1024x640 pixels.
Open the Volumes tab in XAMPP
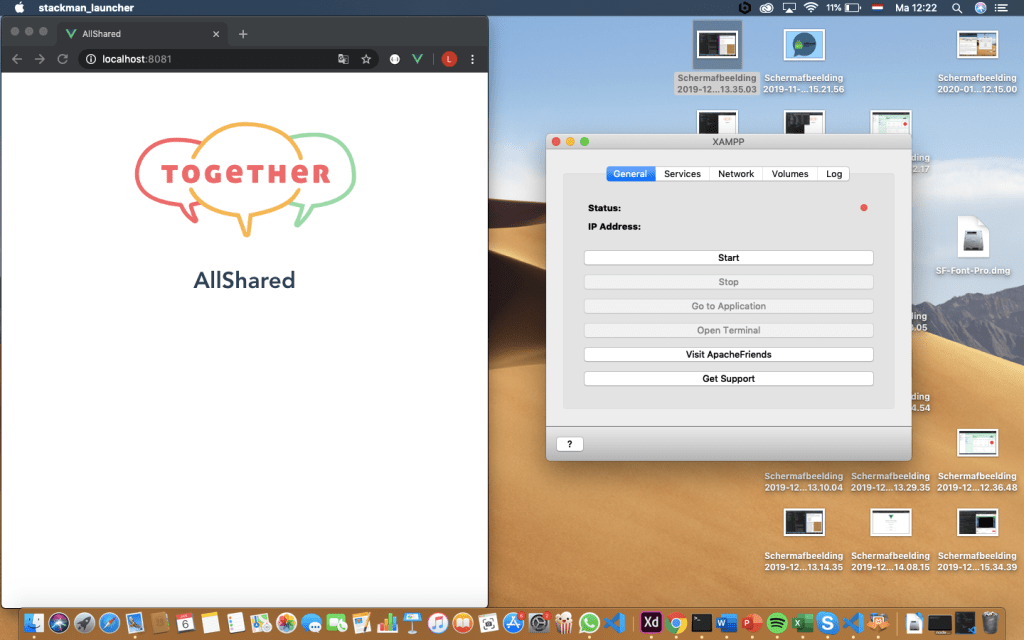[x=790, y=174]
